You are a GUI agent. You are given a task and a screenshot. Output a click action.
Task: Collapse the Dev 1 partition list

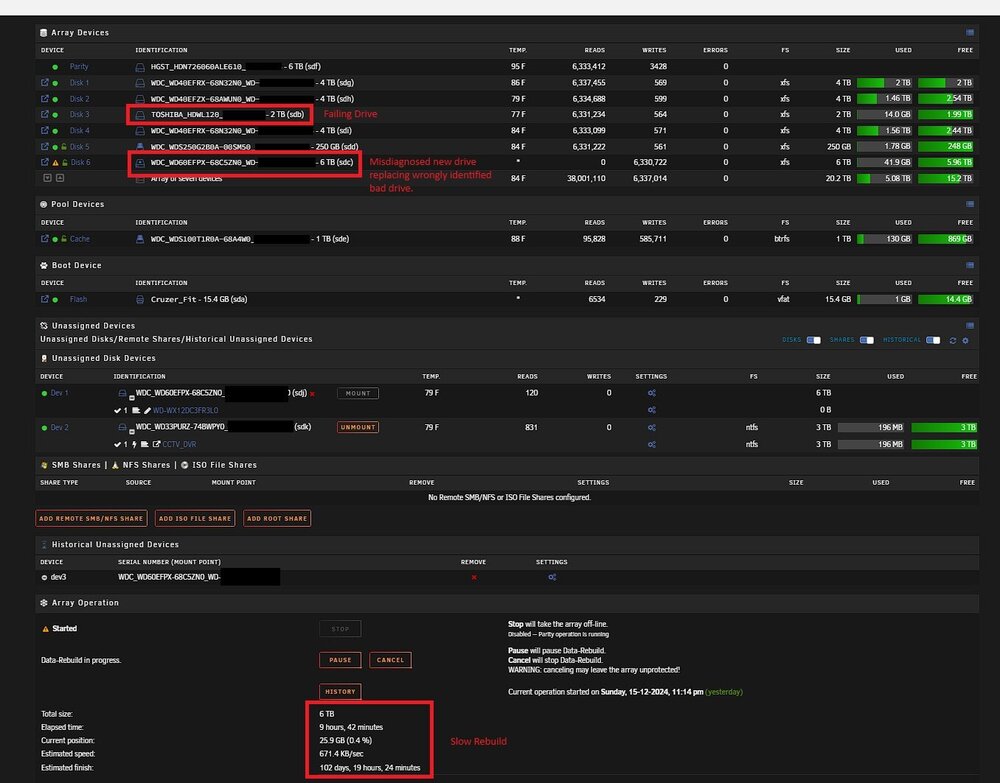point(131,397)
